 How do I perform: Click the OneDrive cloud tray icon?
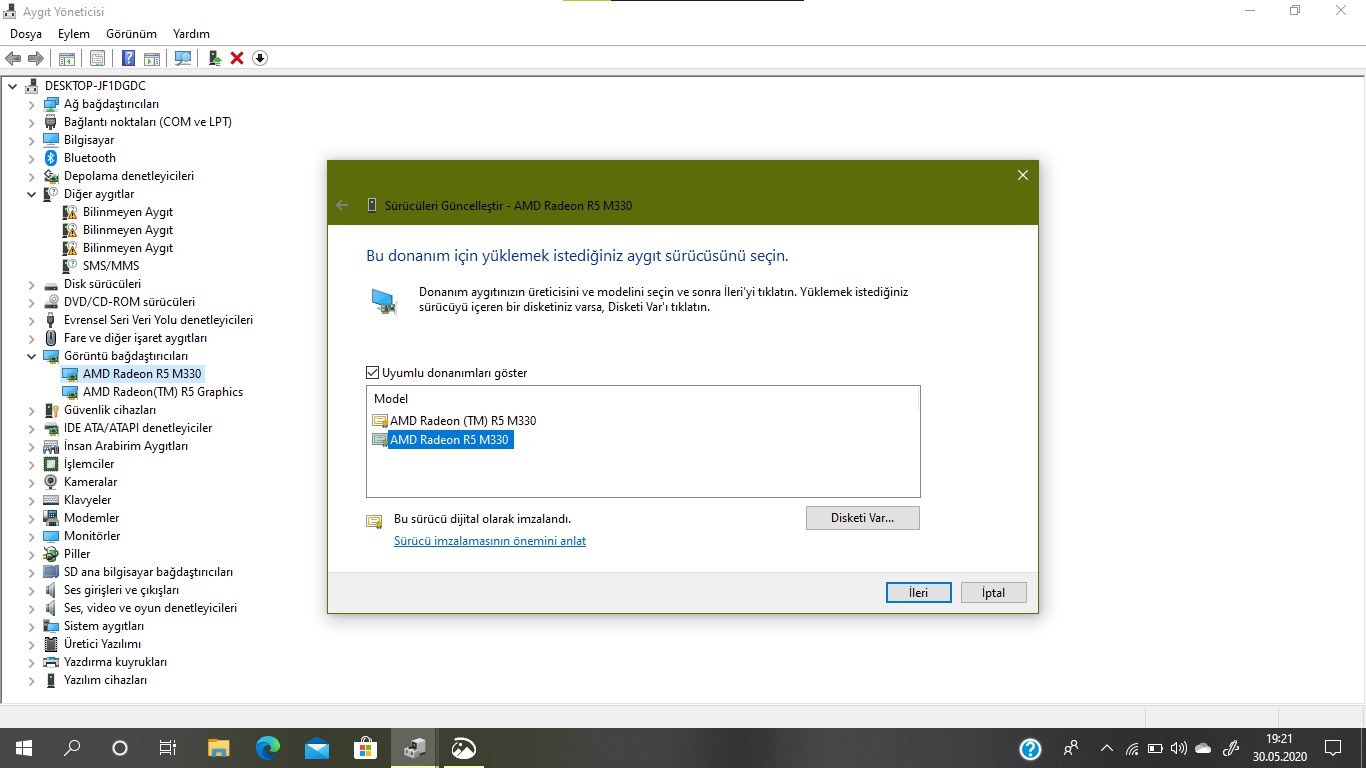pyautogui.click(x=1203, y=748)
